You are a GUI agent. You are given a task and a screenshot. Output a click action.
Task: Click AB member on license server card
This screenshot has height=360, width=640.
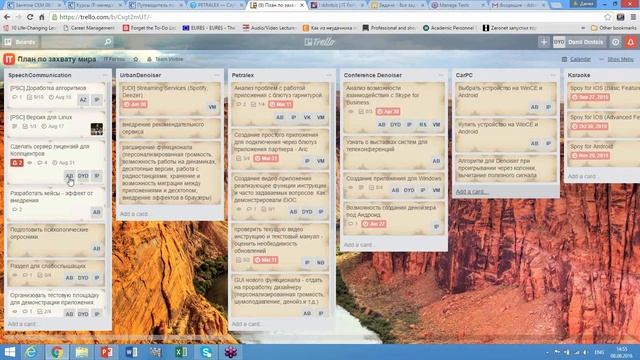click(69, 176)
